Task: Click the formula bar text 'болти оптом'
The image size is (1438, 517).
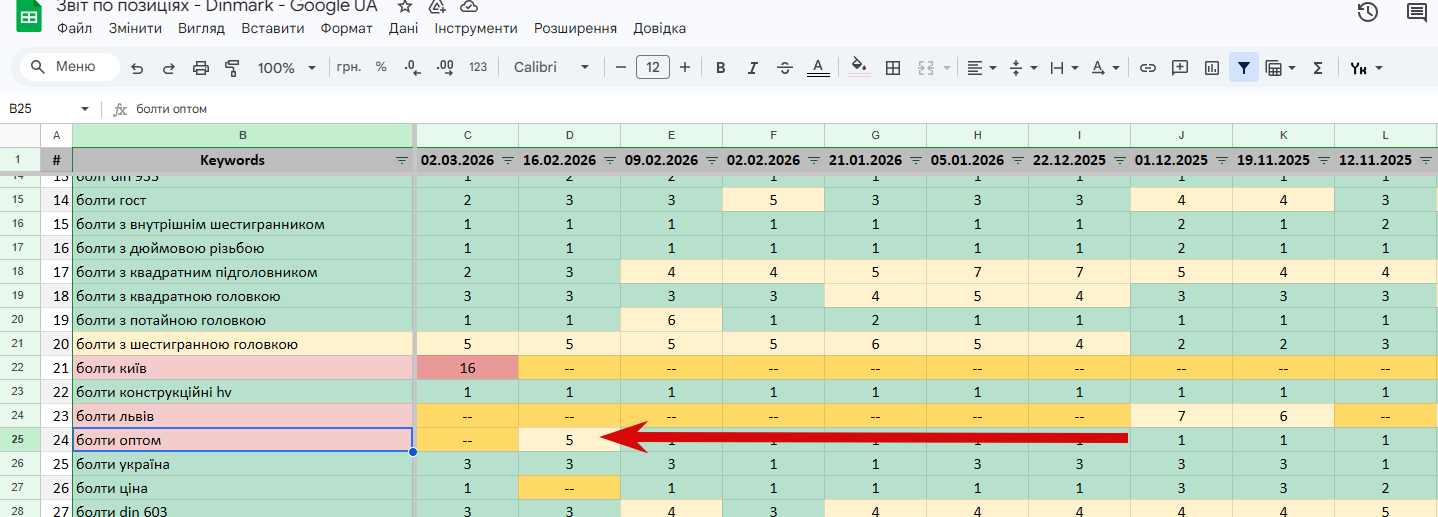Action: pos(172,108)
